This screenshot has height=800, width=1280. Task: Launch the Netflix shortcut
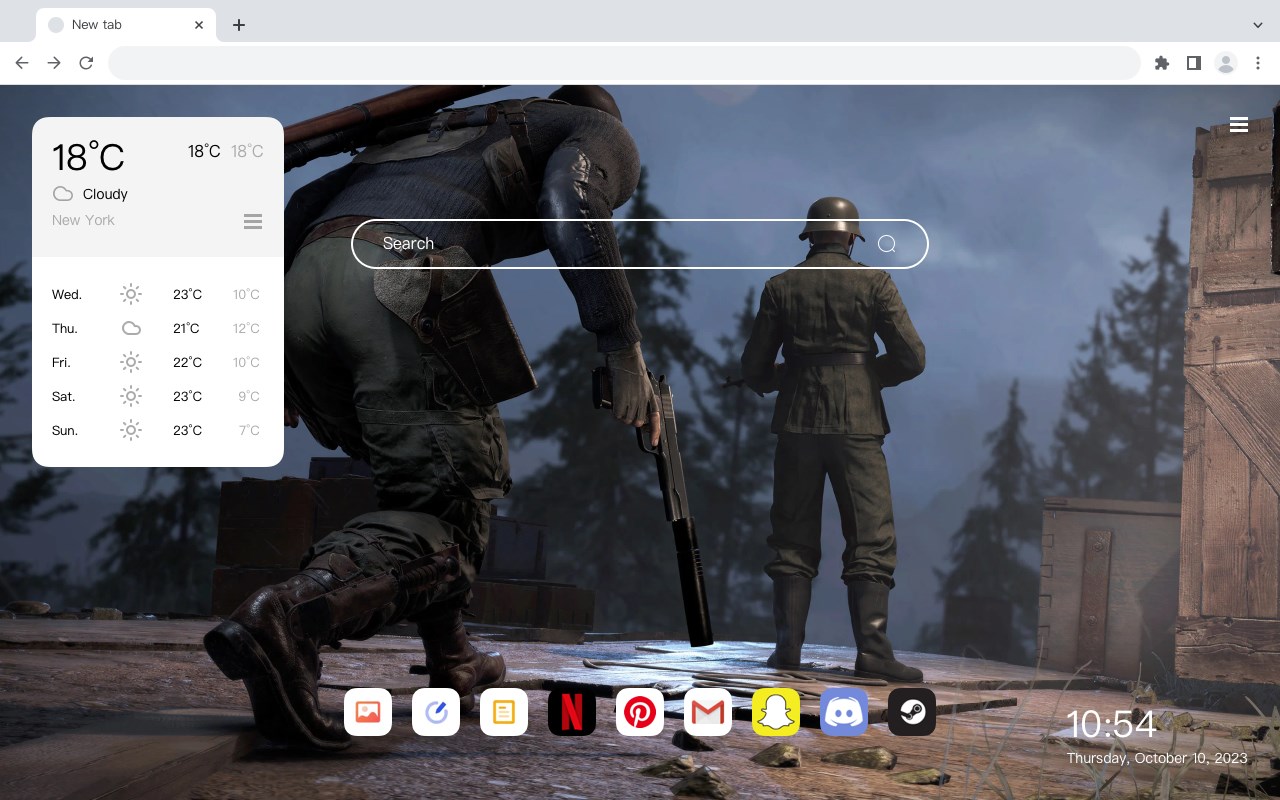point(572,712)
